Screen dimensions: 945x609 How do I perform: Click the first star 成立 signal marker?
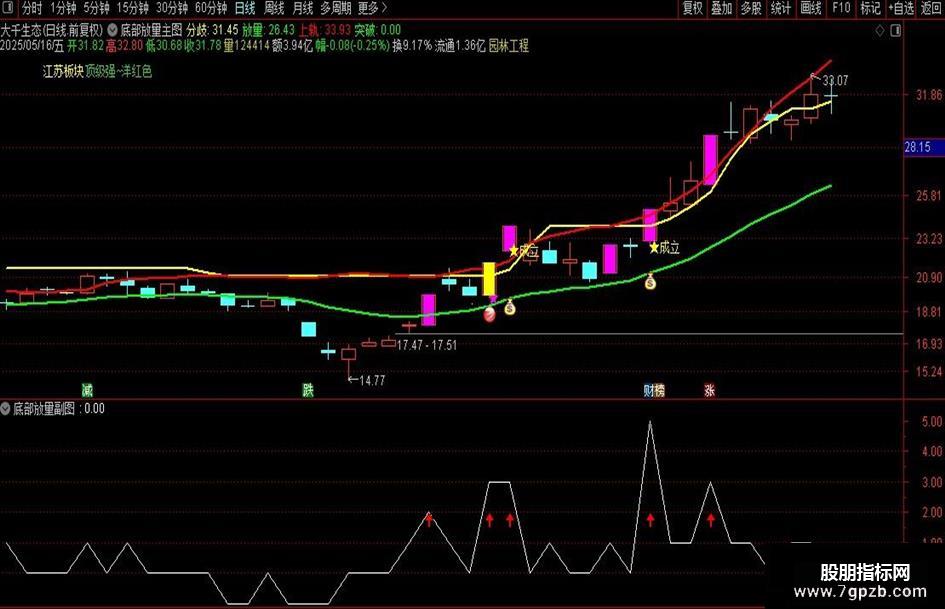click(524, 251)
